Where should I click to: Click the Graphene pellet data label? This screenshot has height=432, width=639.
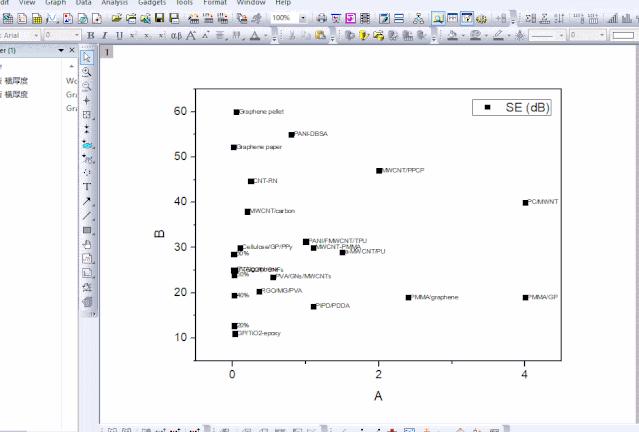click(262, 112)
